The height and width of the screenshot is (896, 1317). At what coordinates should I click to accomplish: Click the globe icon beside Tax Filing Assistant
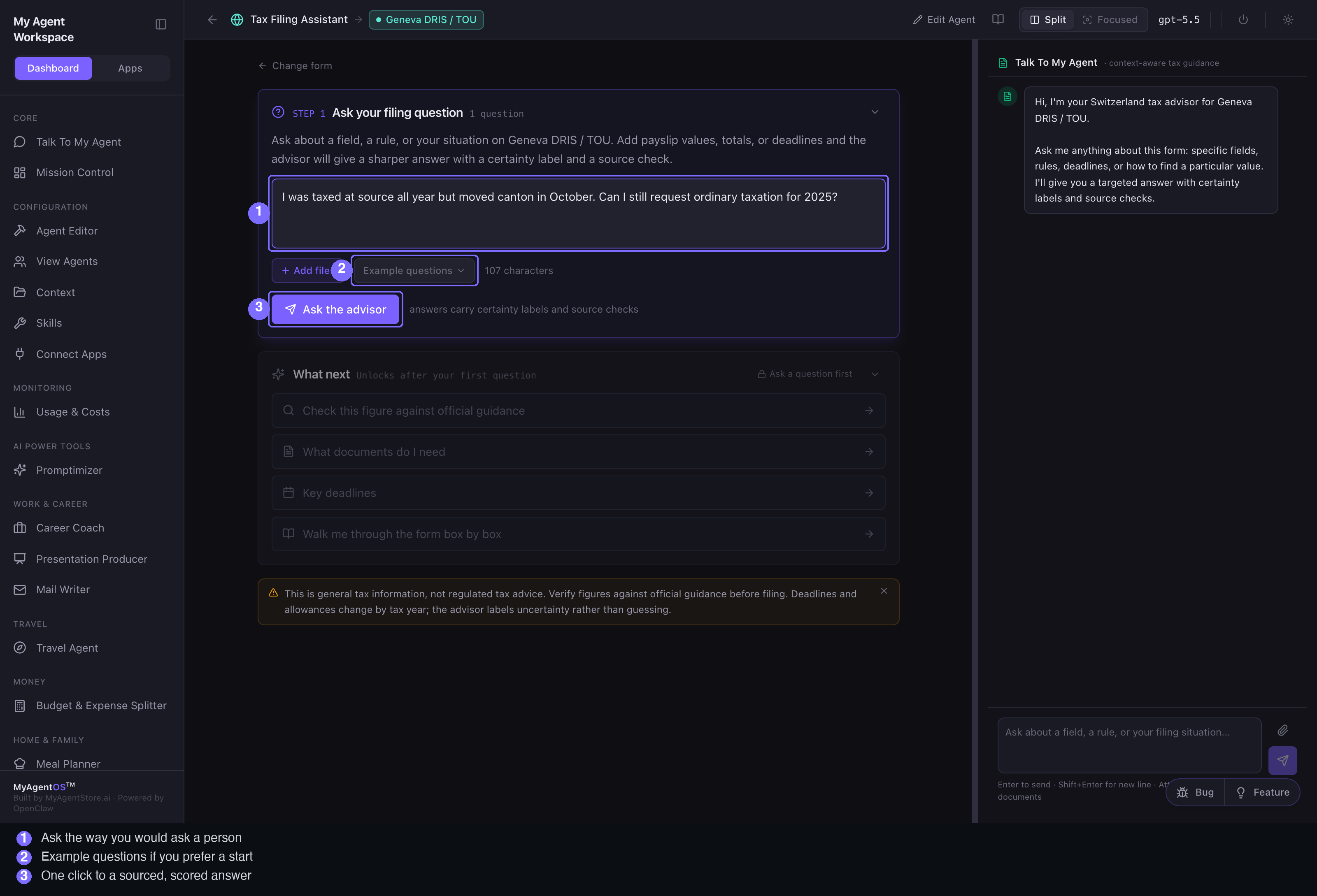point(237,20)
